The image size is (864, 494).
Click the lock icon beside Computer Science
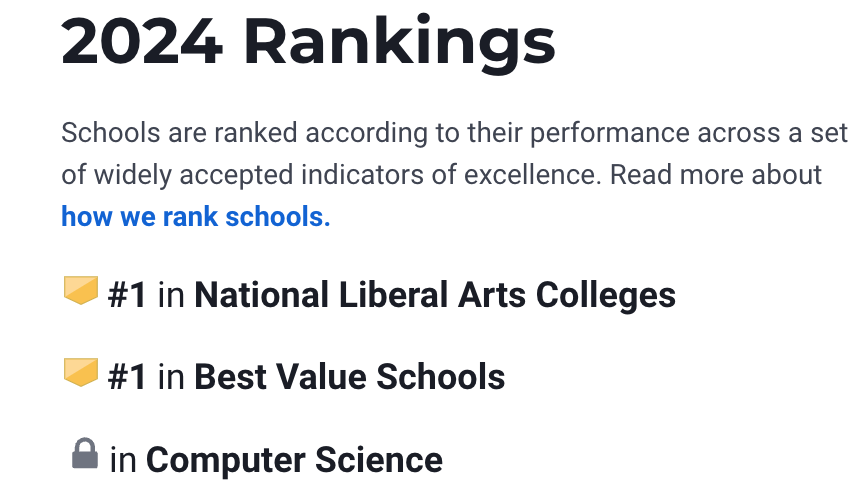[x=85, y=454]
